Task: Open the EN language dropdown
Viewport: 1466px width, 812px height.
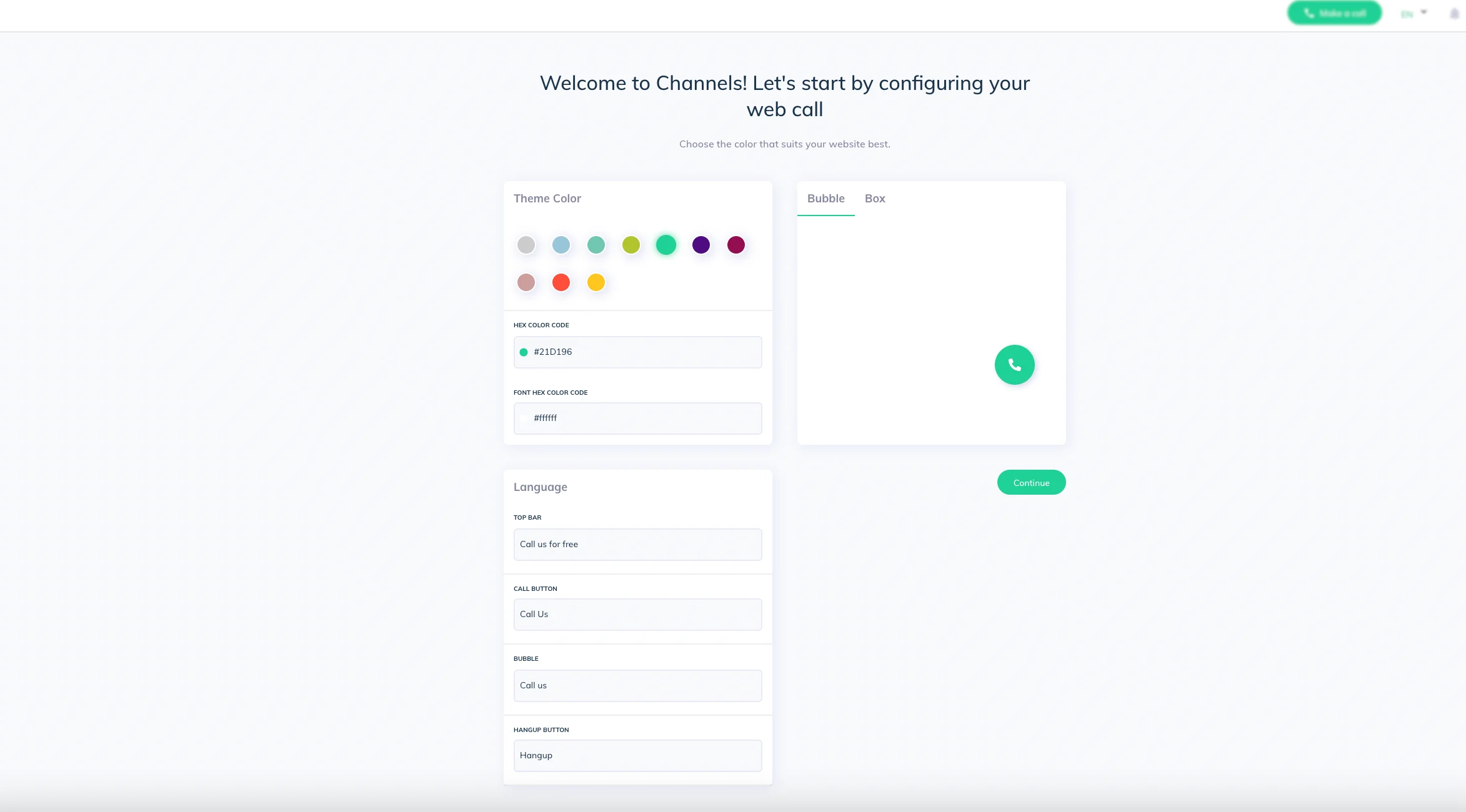Action: pyautogui.click(x=1414, y=13)
